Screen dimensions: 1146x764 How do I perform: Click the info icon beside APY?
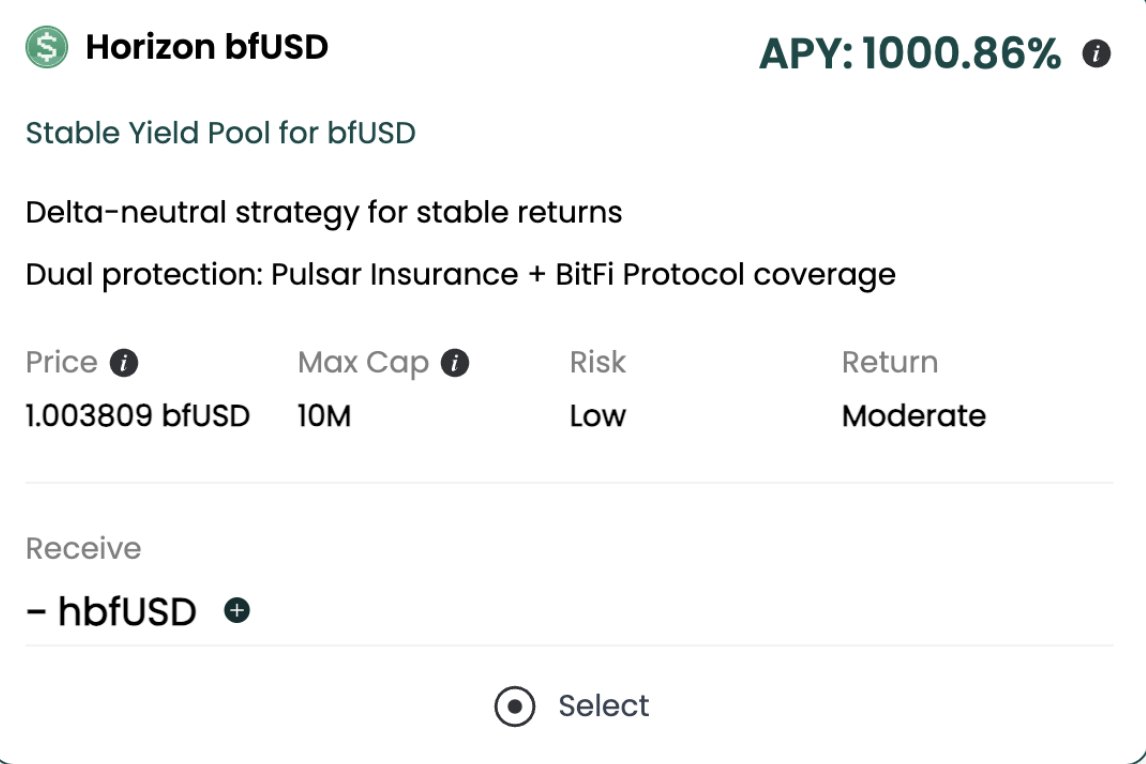pos(1096,54)
